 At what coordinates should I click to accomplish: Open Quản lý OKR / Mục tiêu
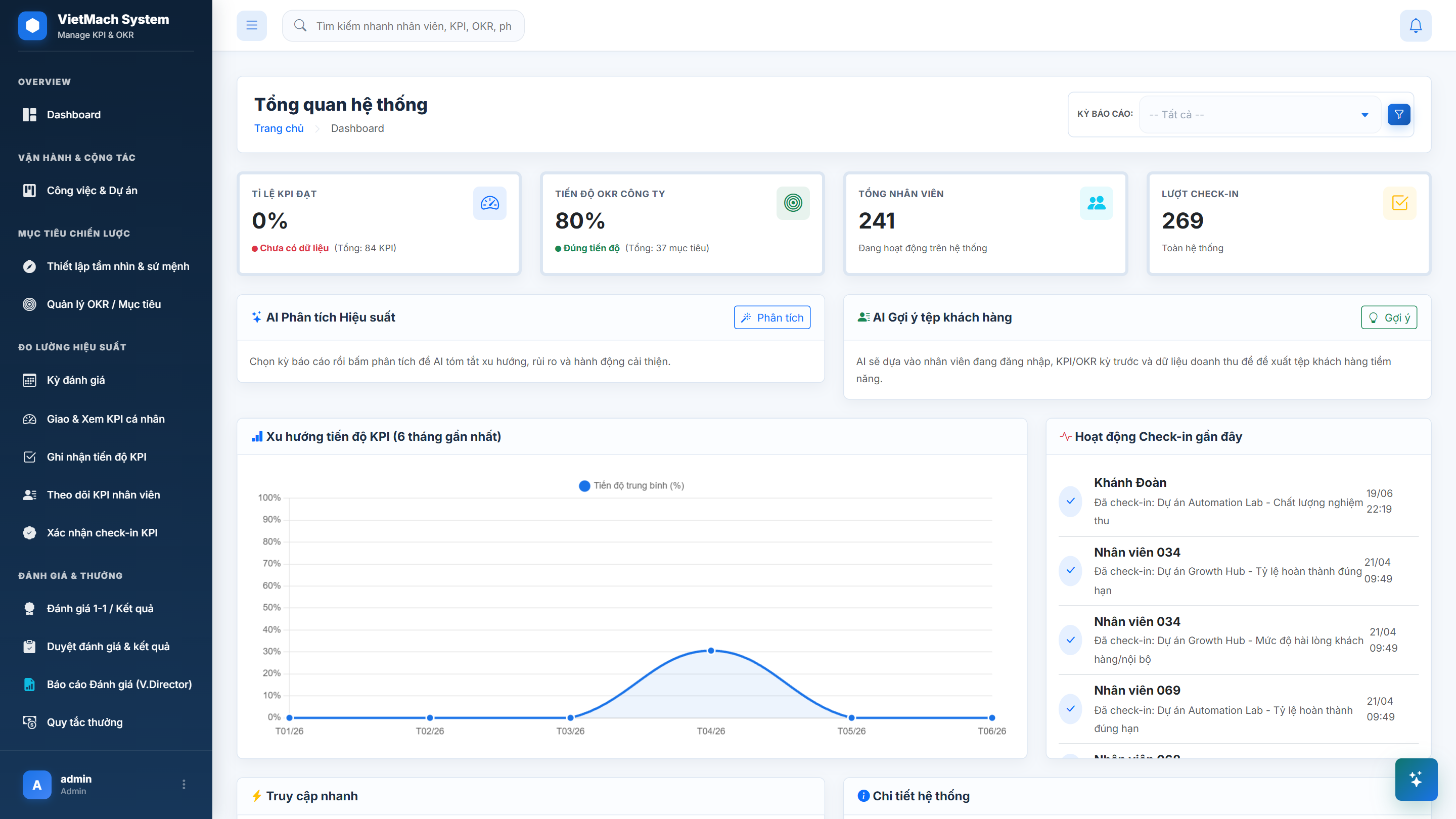tap(106, 304)
